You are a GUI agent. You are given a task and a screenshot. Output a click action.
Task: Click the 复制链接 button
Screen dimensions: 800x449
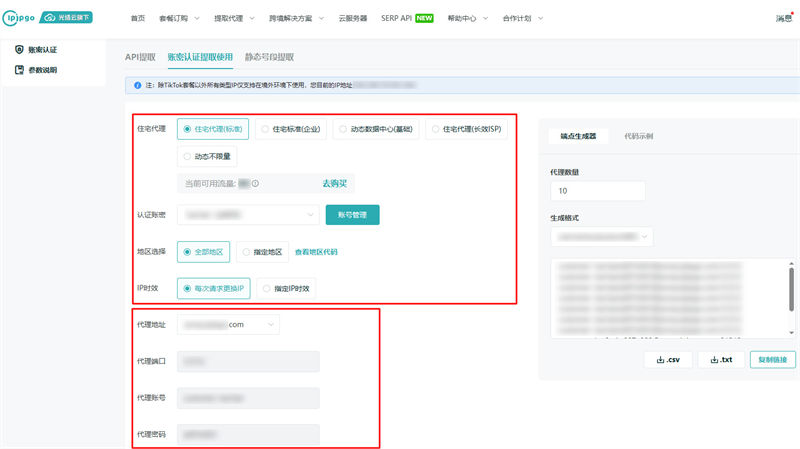pyautogui.click(x=772, y=360)
